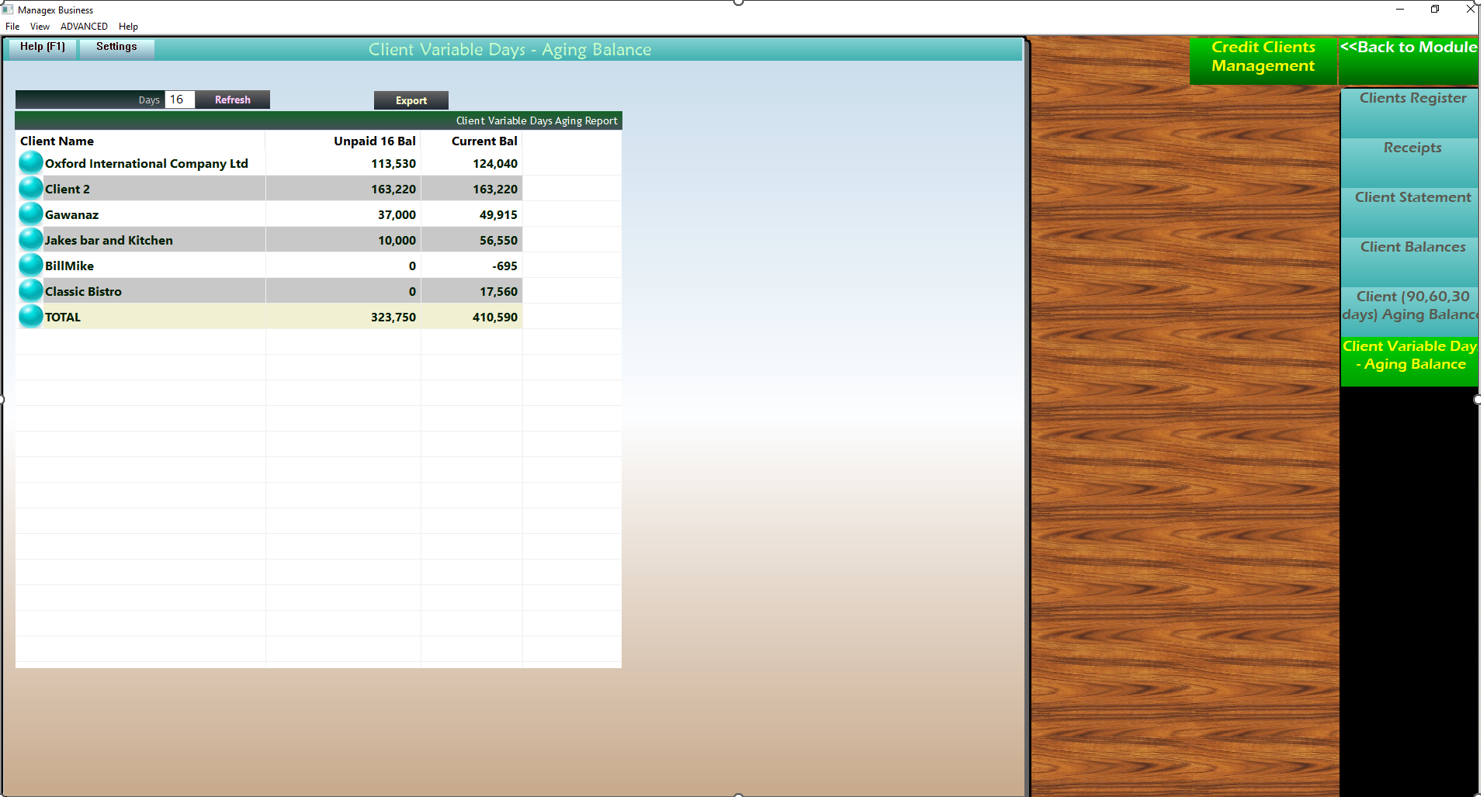
Task: Select the BillMike row sphere icon
Action: 29,264
